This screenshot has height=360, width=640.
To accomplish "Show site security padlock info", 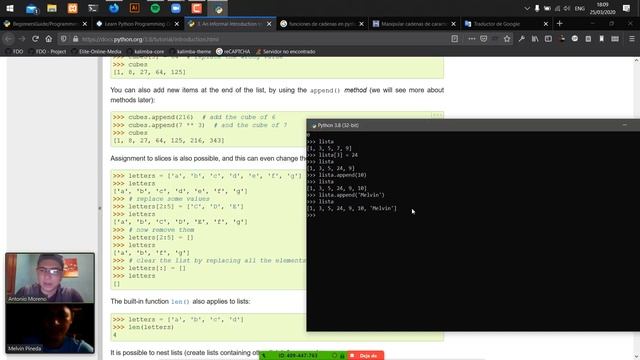I will coord(75,39).
